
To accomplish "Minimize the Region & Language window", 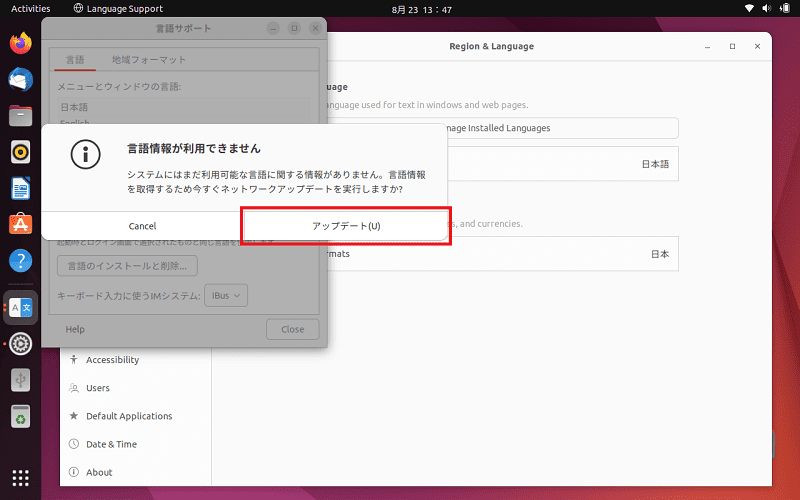I will (x=708, y=46).
